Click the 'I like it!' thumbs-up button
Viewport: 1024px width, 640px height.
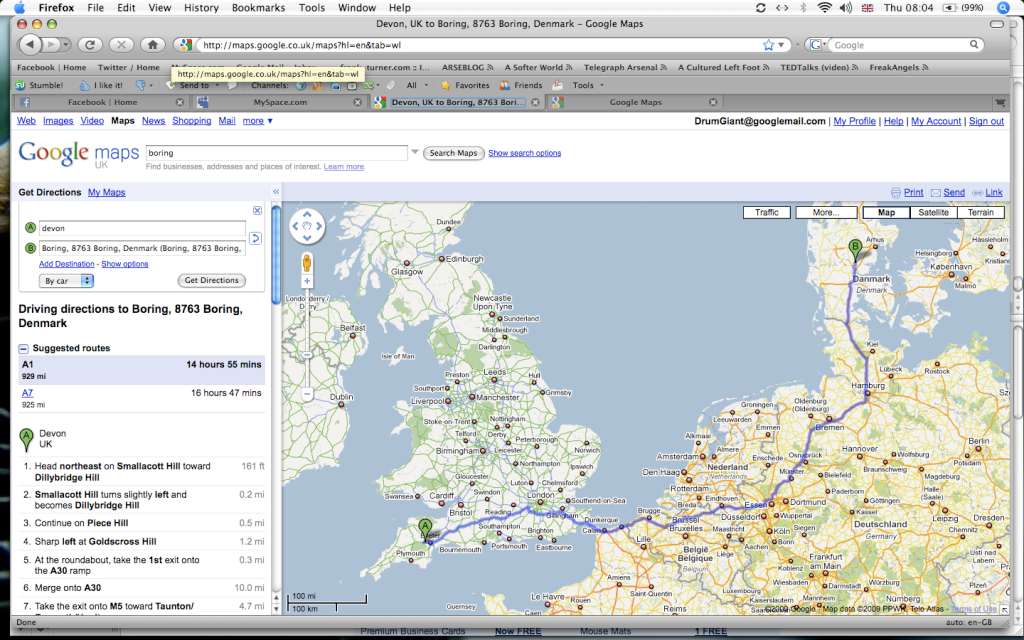[101, 85]
